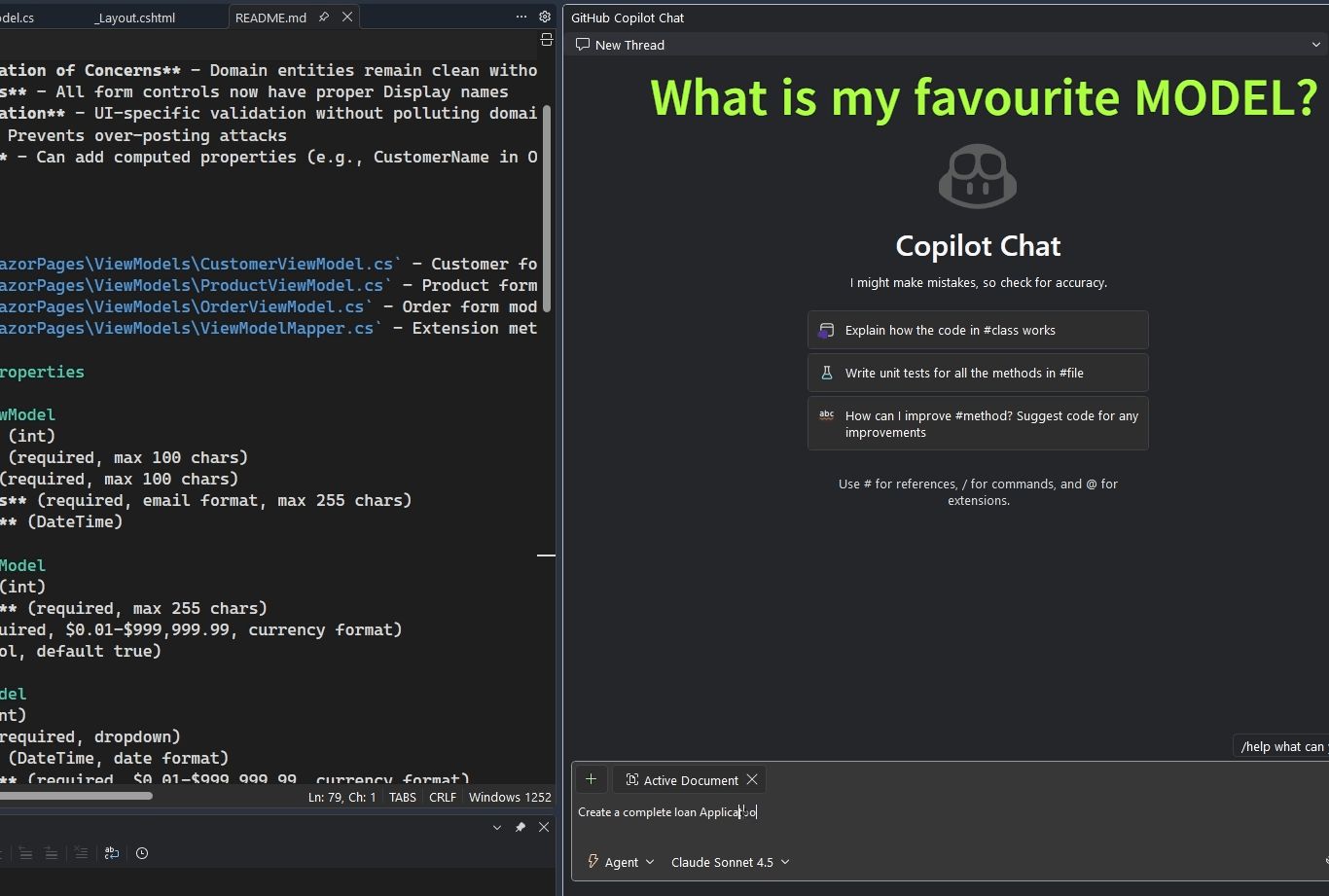Screen dimensions: 1329x896
Task: Choose "Write unit tests" suggestion
Action: 977,373
